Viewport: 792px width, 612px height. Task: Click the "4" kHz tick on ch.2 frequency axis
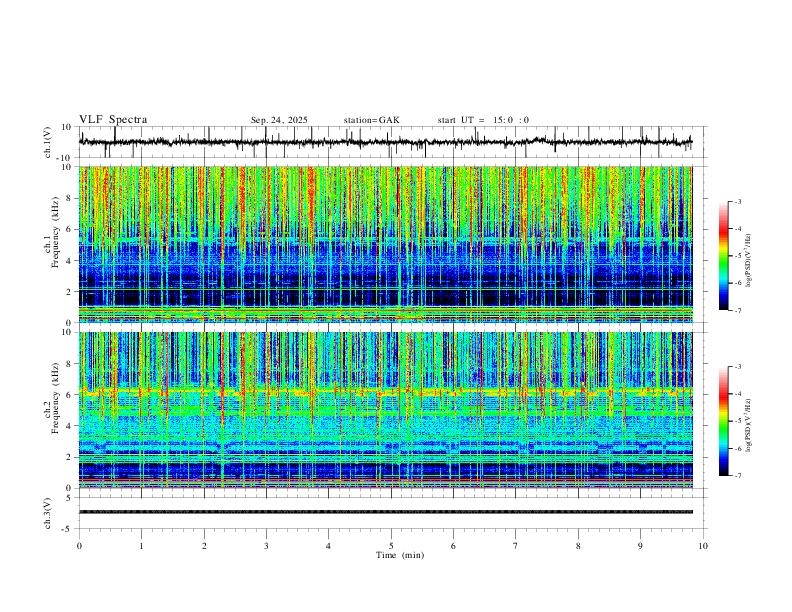coord(69,426)
